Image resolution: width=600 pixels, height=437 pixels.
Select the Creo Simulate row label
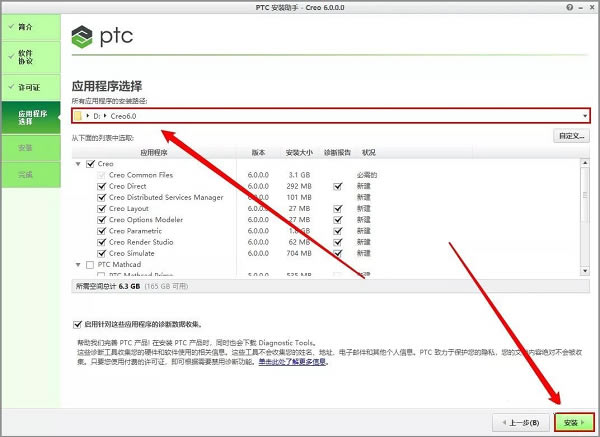[132, 253]
